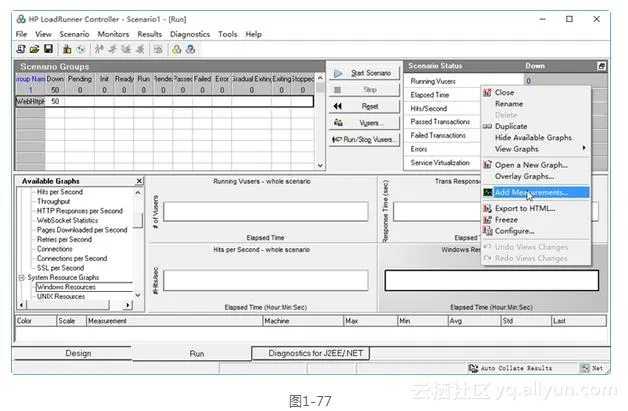Screen dimensions: 628x411
Task: Click the up arrow on the Scenario Groups scrollbar
Action: [320, 78]
